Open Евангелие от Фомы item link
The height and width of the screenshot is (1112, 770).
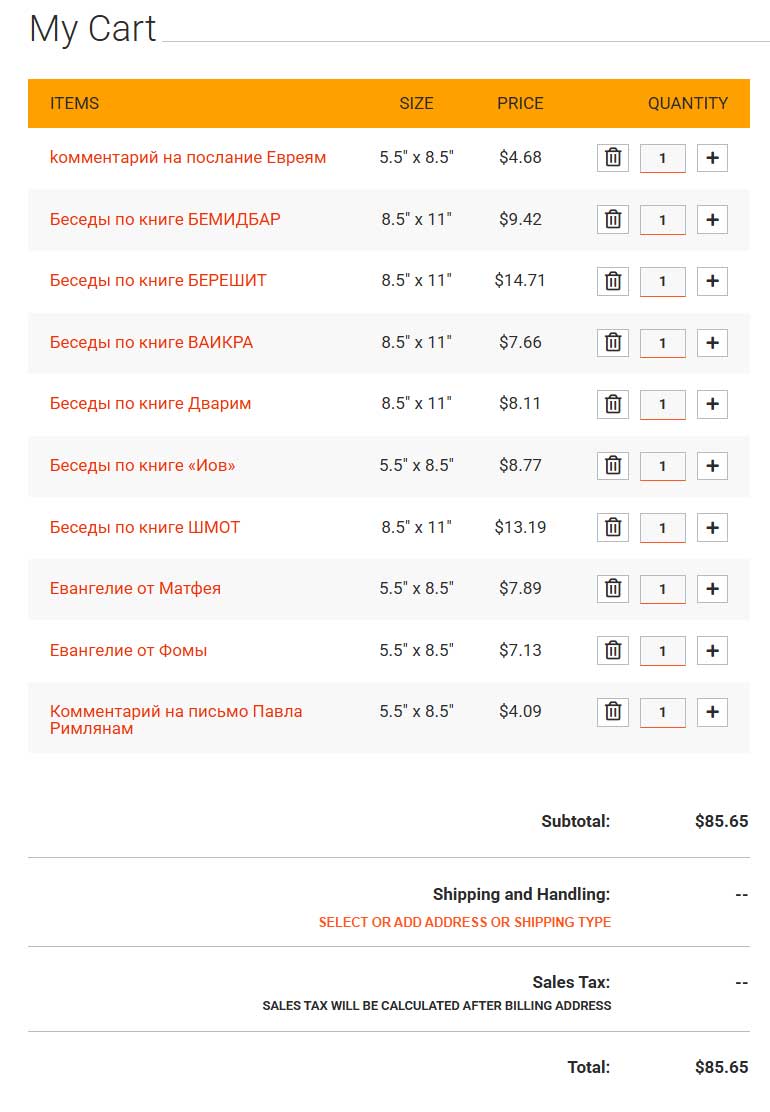[x=128, y=650]
